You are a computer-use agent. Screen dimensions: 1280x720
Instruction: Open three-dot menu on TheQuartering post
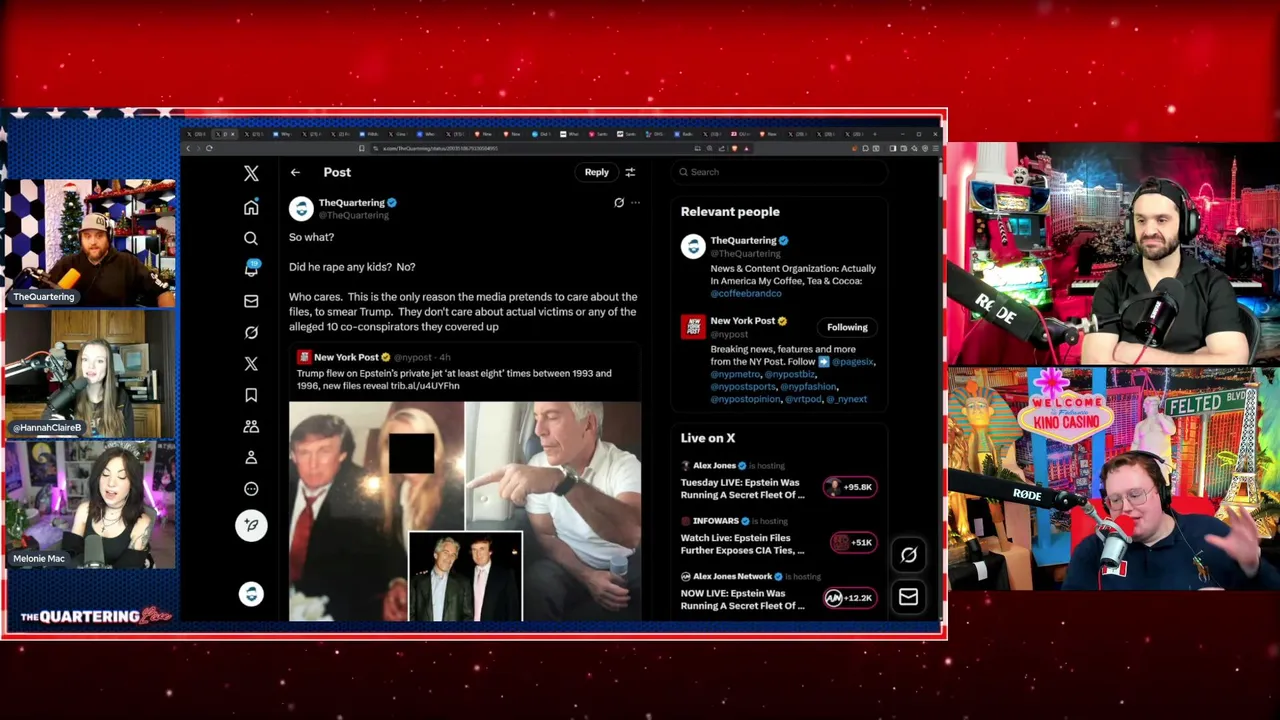635,203
